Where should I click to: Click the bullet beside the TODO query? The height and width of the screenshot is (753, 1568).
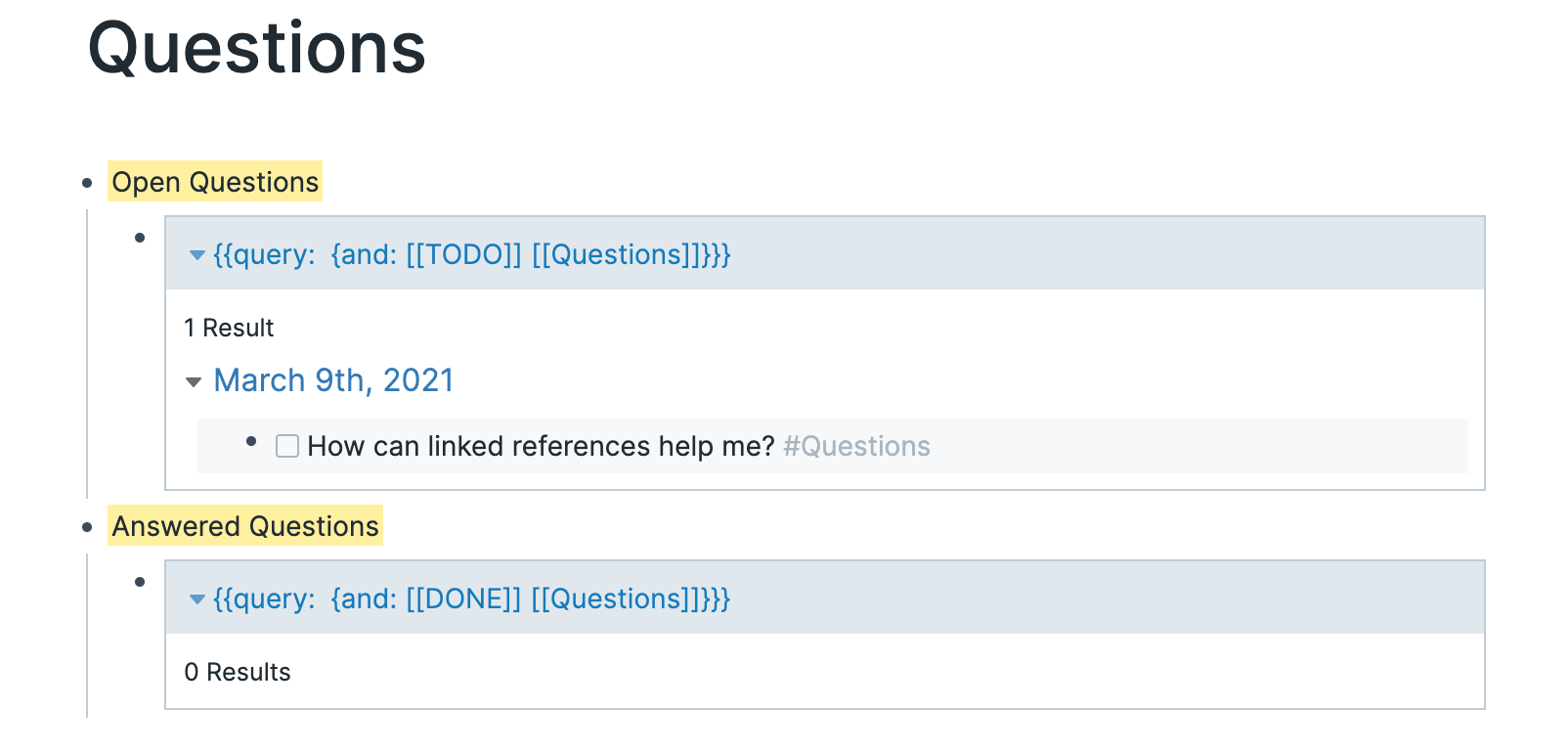click(x=140, y=237)
